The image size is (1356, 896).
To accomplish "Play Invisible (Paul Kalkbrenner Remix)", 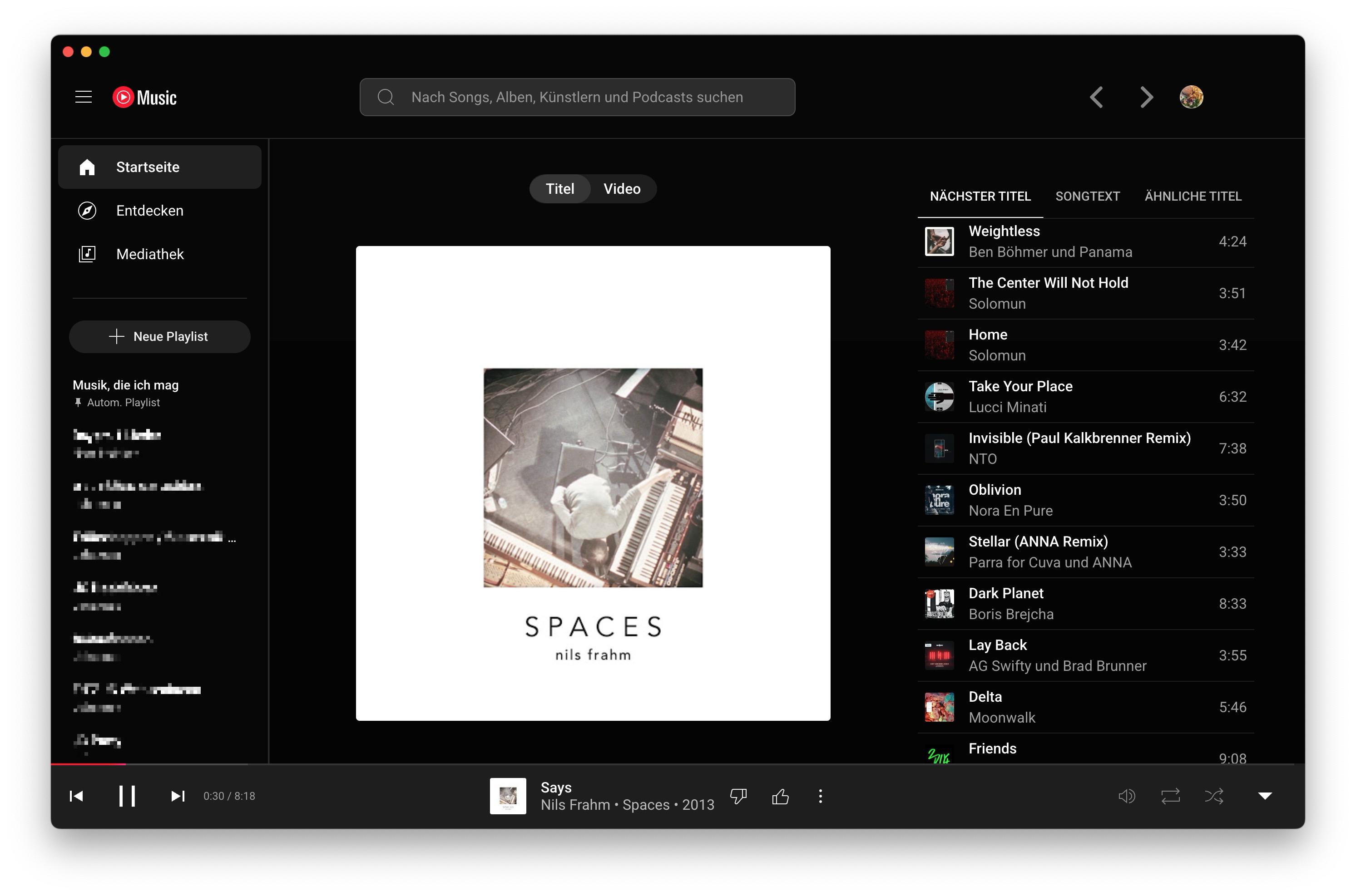I will point(1086,448).
